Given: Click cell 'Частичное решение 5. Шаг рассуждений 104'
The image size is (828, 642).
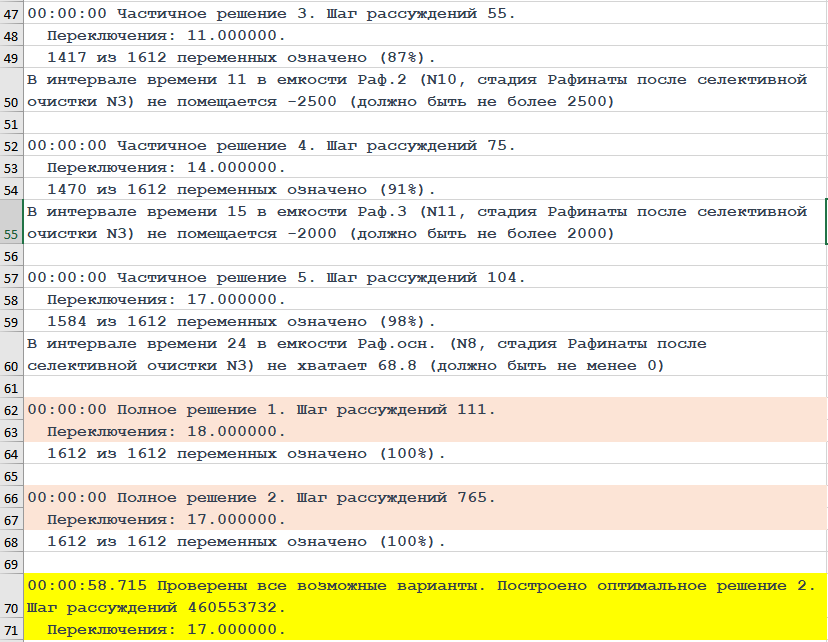Looking at the screenshot, I should click(276, 277).
